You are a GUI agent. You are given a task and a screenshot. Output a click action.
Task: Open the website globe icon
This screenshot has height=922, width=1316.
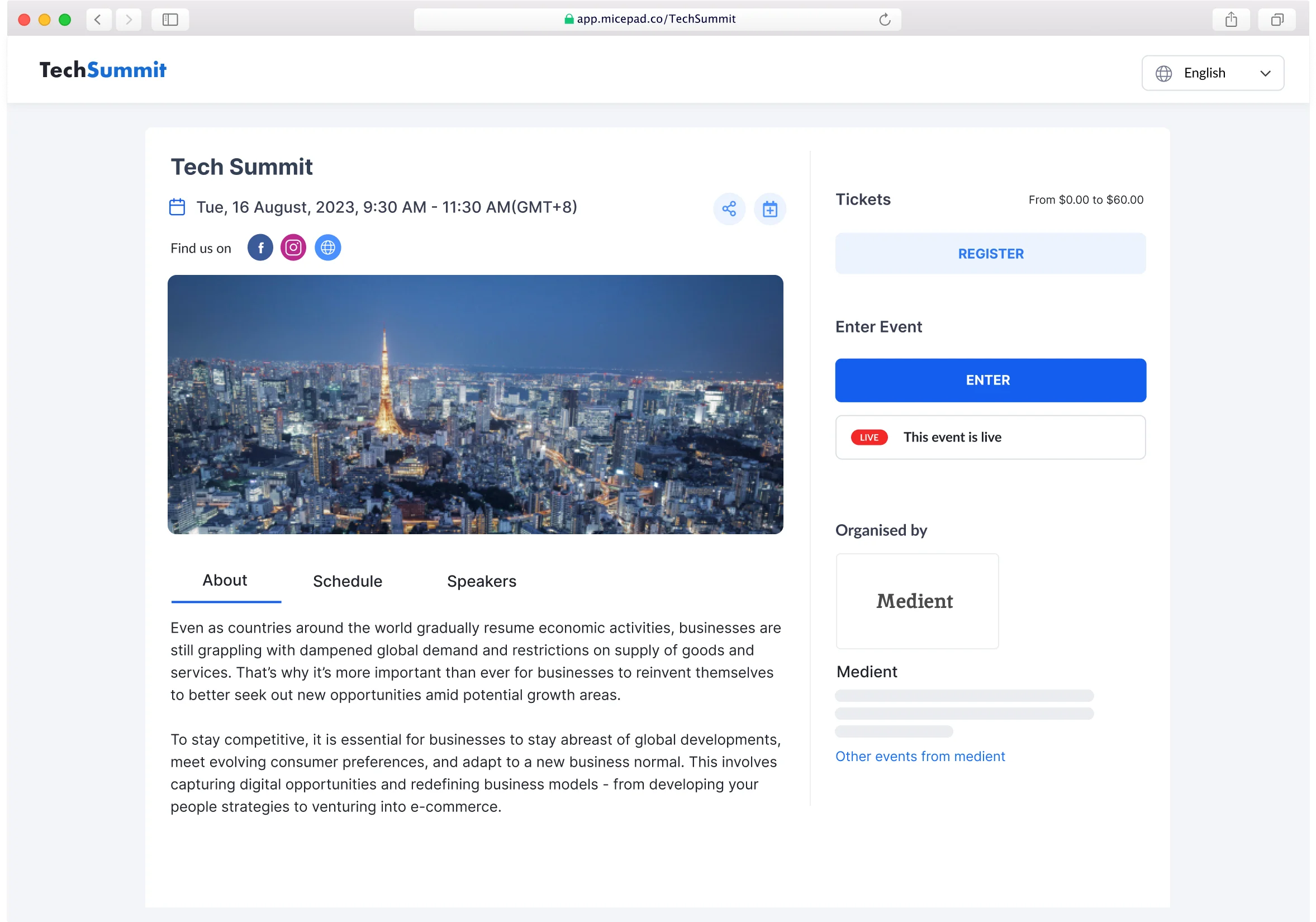[x=327, y=248]
